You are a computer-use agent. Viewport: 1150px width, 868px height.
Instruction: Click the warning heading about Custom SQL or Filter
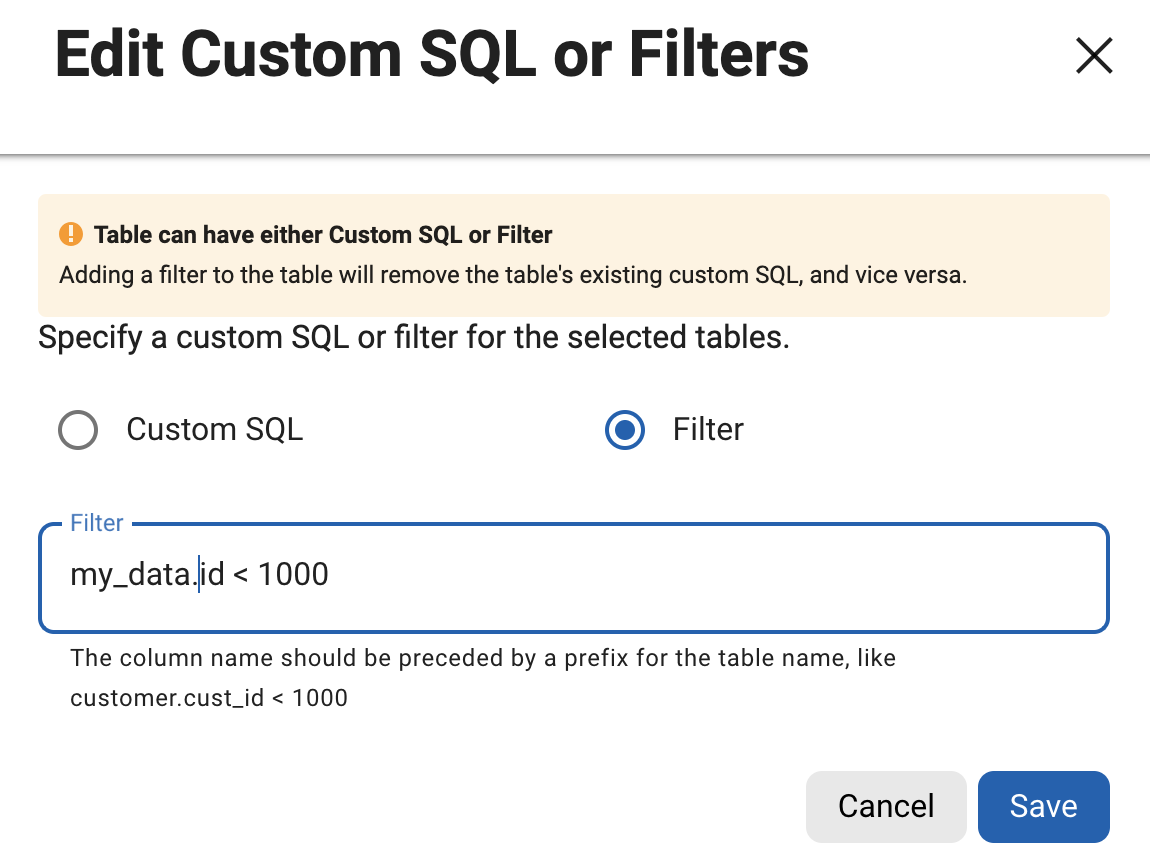coord(323,236)
